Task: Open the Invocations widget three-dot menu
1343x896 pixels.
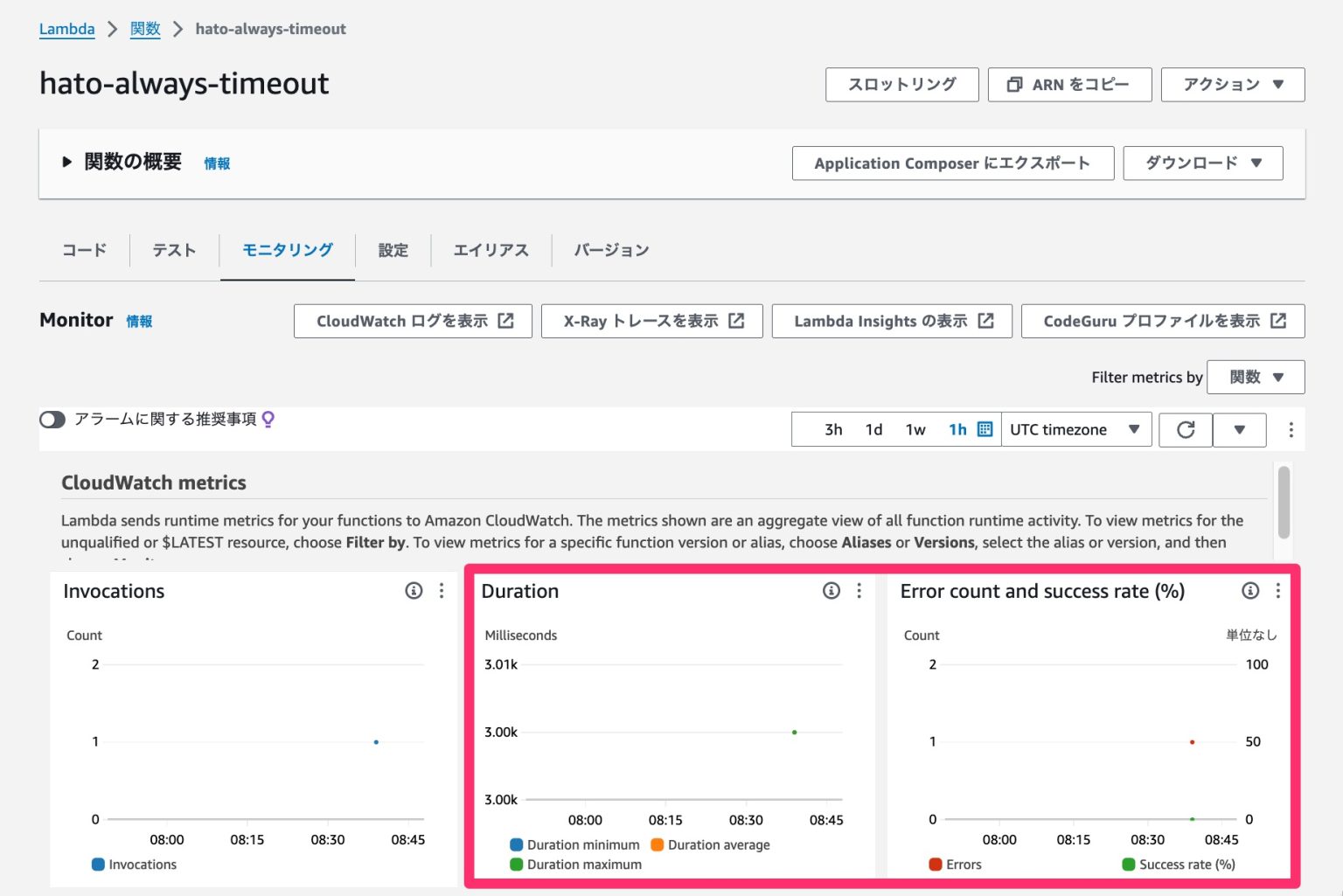Action: tap(442, 591)
